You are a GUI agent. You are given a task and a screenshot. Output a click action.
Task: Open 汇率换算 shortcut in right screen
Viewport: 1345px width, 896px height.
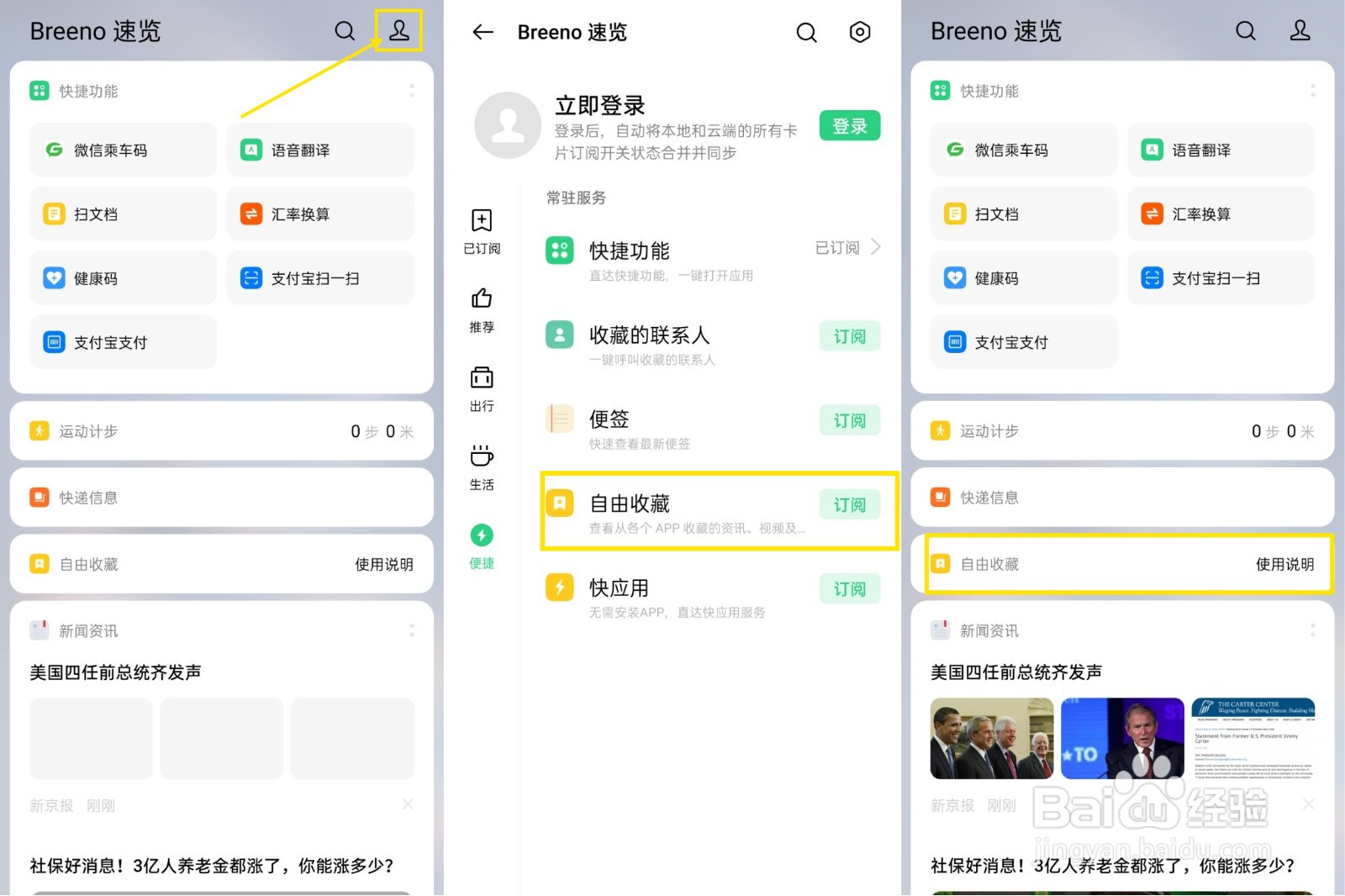pos(1221,213)
